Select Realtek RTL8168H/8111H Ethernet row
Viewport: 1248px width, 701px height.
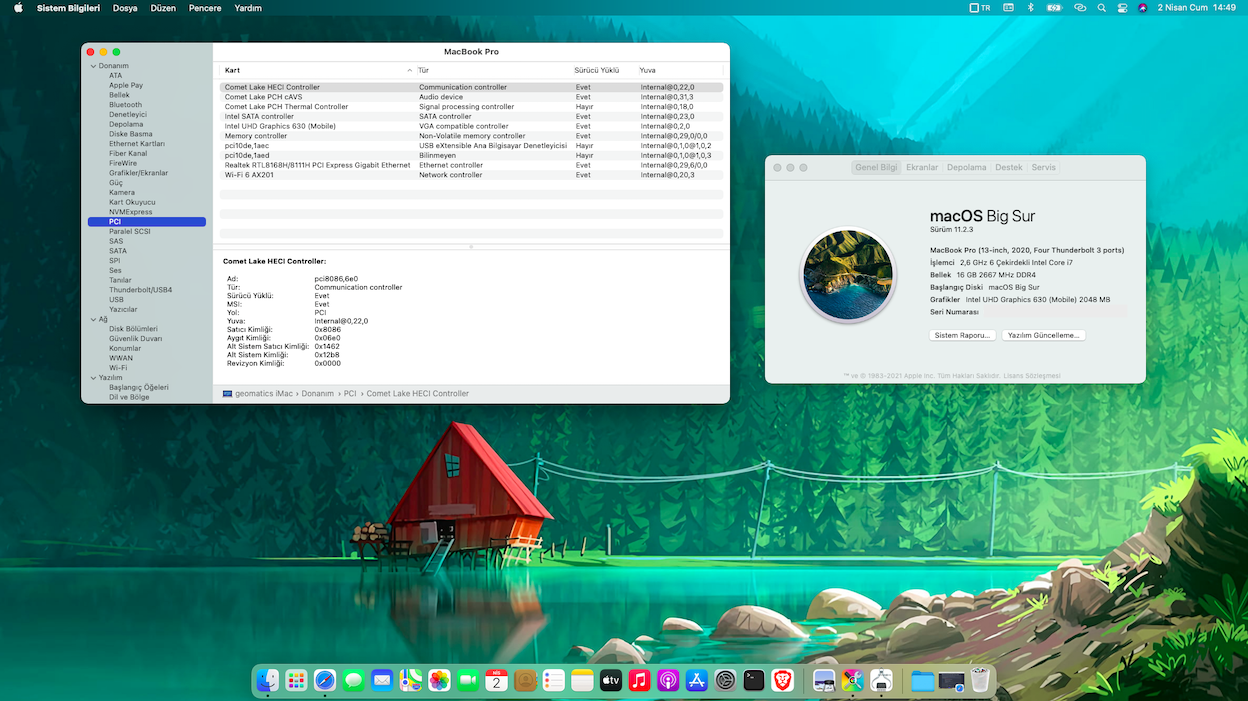point(471,165)
